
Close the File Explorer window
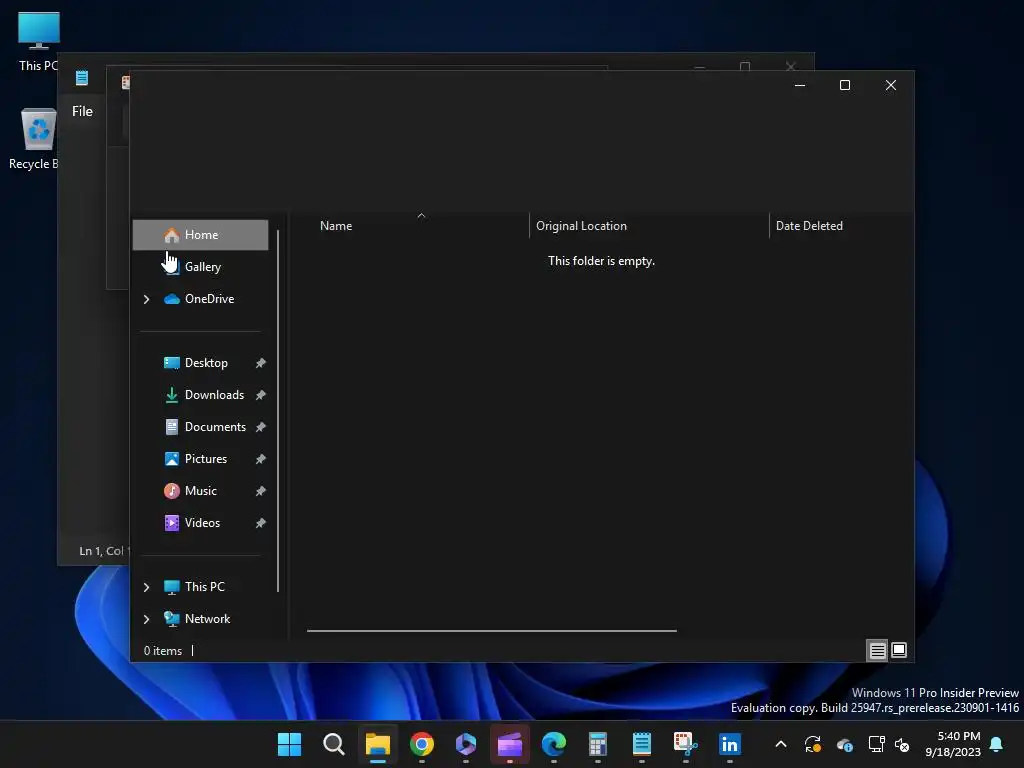(891, 86)
